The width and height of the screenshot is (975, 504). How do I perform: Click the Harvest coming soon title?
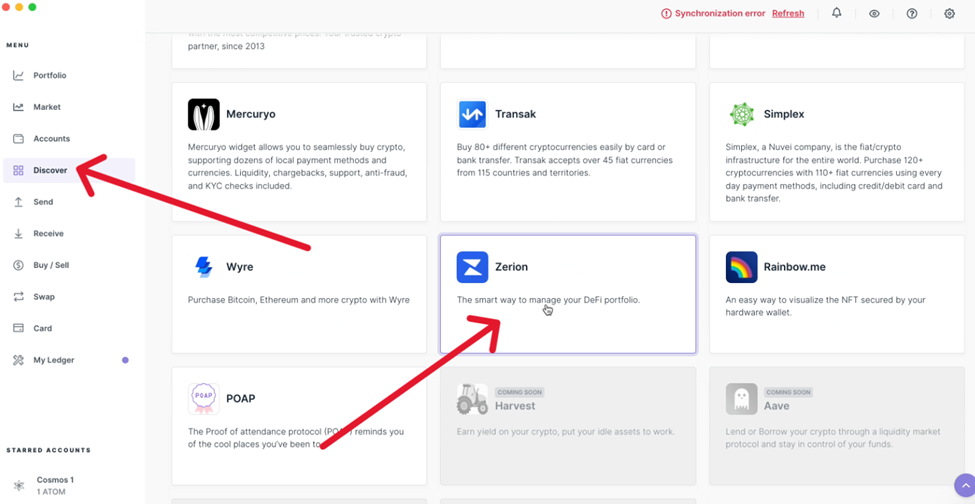click(x=515, y=406)
